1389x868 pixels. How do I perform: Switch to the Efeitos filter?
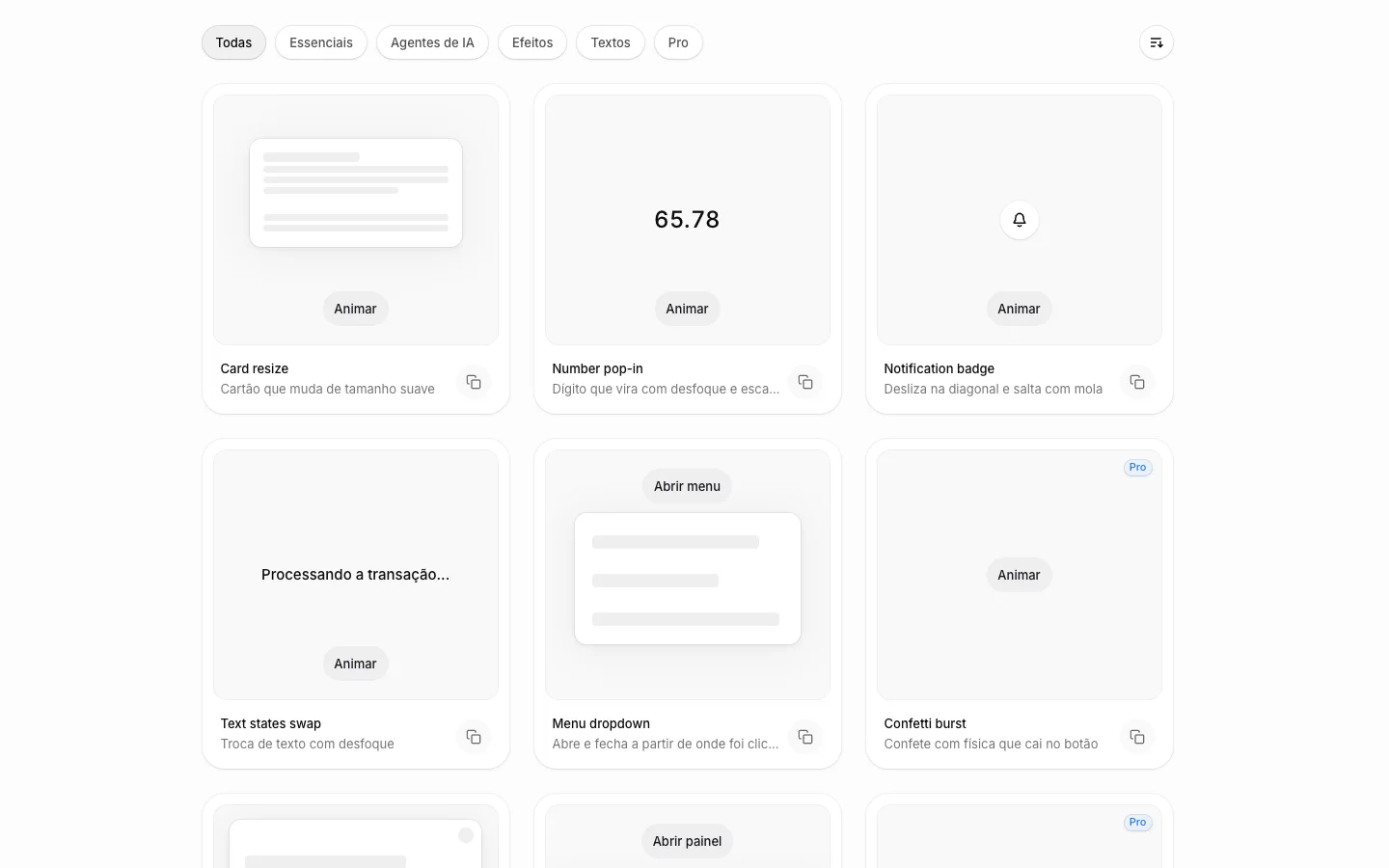point(532,42)
